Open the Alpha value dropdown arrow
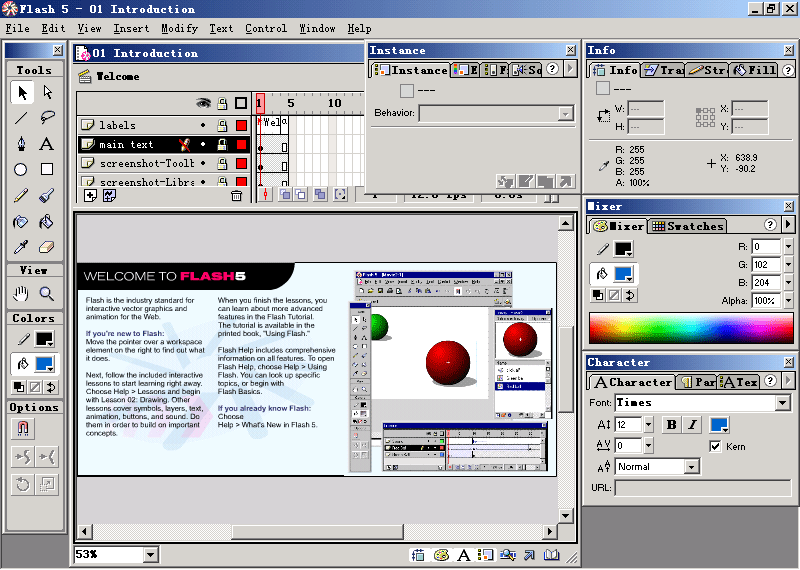This screenshot has height=570, width=800. [x=788, y=301]
